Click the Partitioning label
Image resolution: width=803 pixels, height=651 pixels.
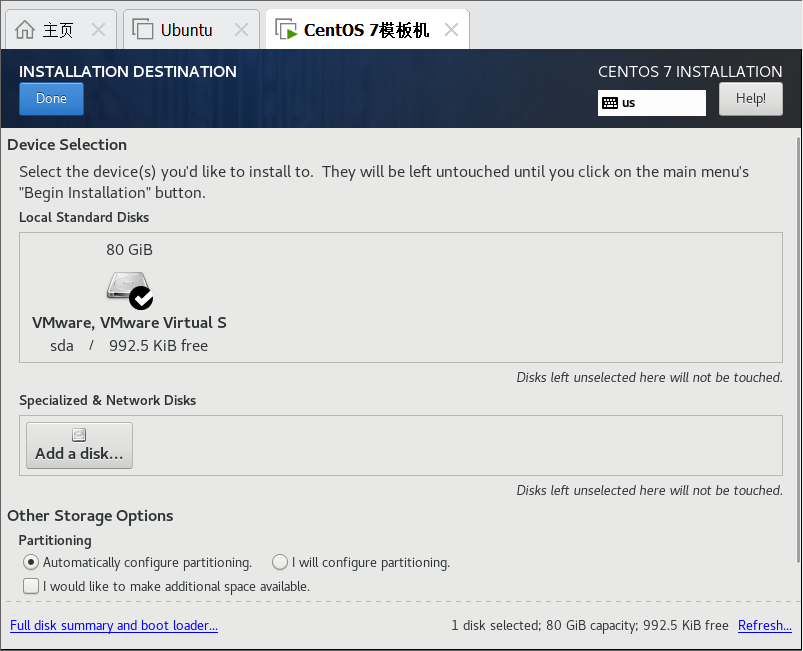coord(55,540)
